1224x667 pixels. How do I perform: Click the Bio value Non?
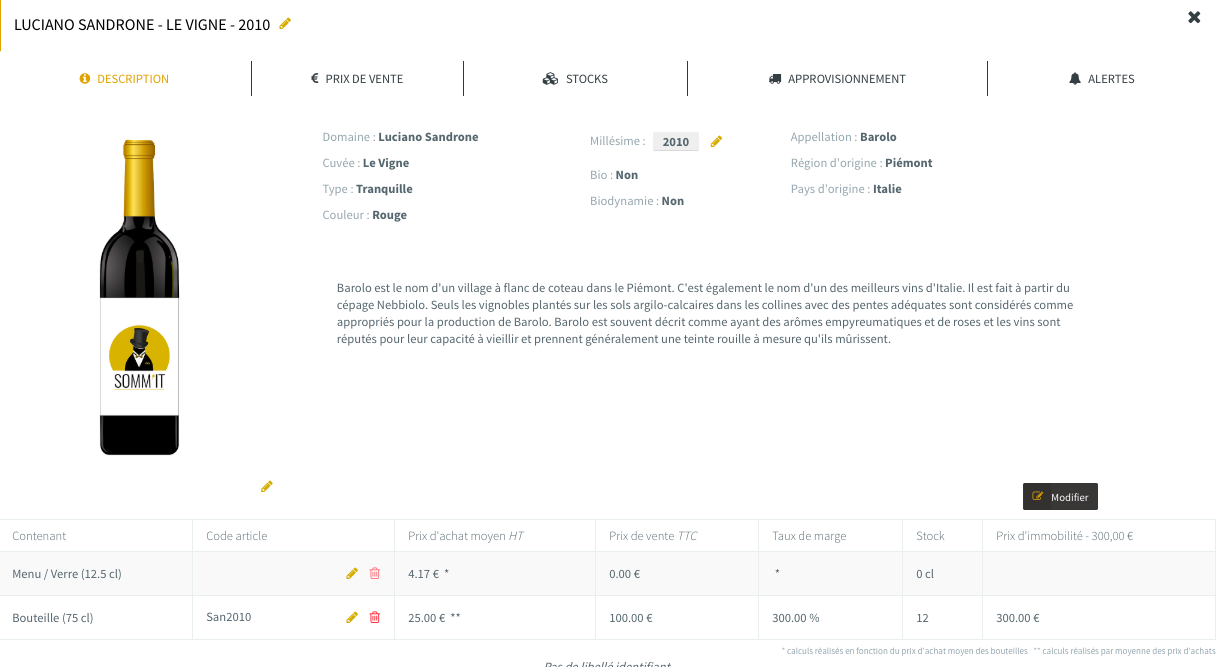(x=627, y=175)
